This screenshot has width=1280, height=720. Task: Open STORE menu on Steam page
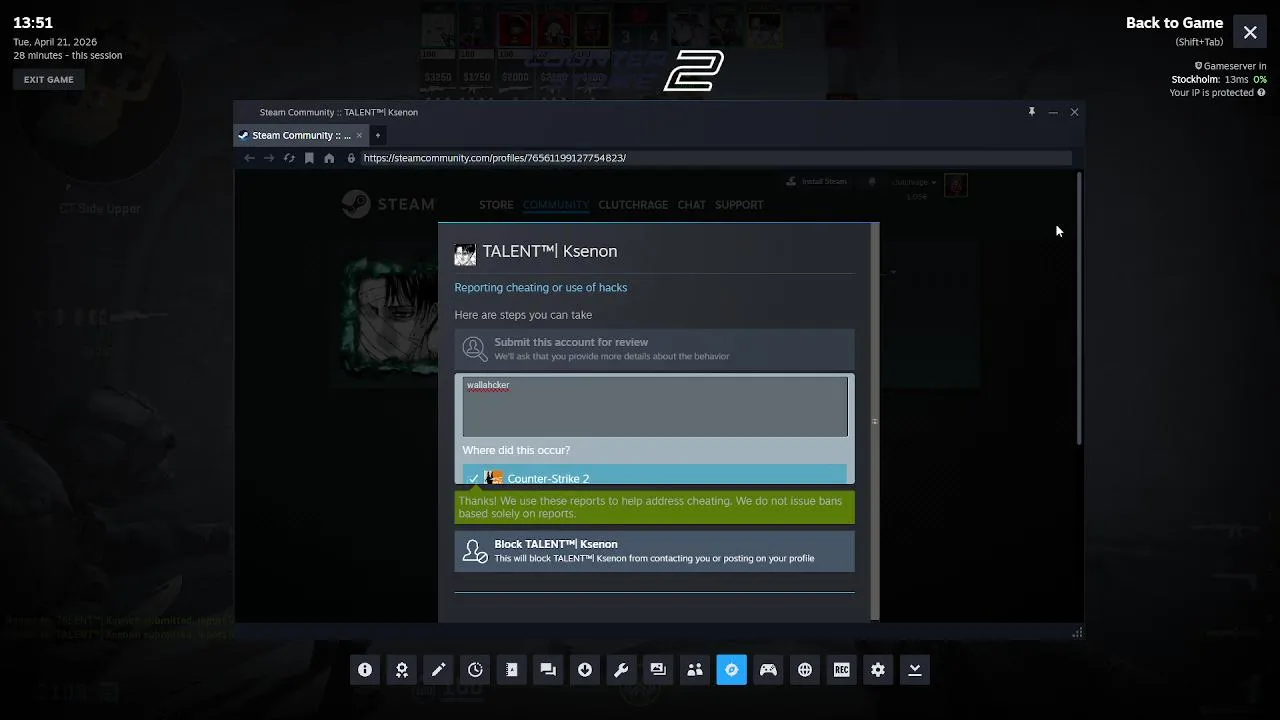[x=496, y=205]
